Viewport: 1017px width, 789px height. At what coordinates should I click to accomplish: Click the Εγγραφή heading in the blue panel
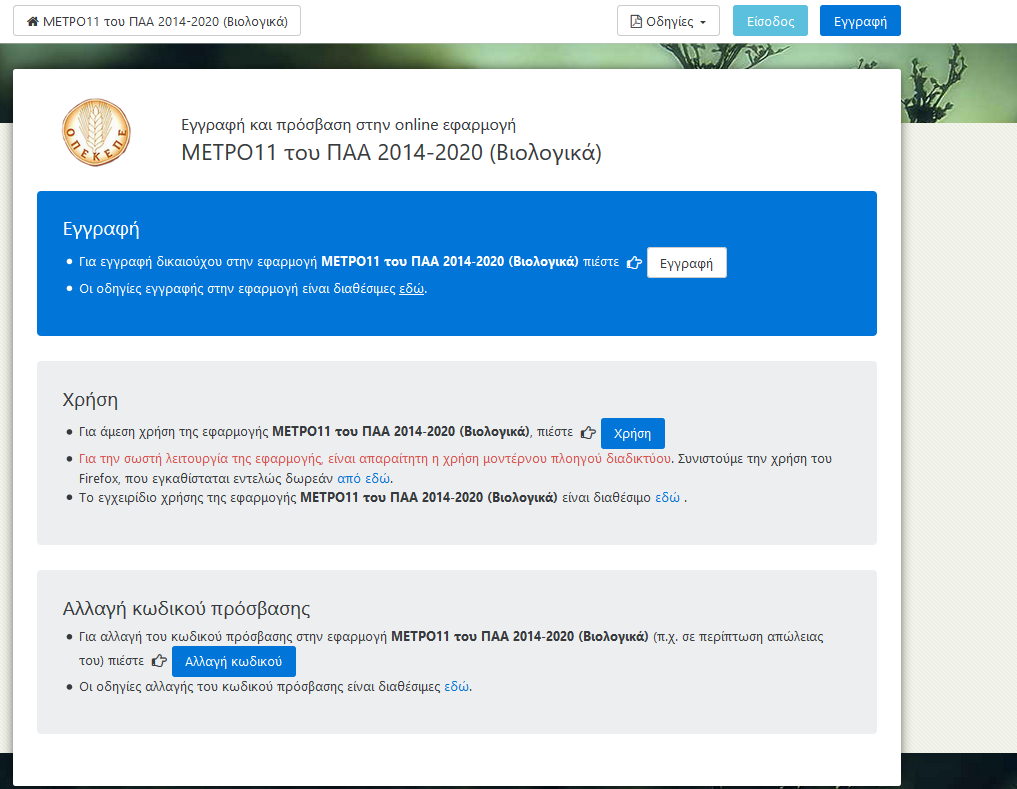[x=101, y=229]
